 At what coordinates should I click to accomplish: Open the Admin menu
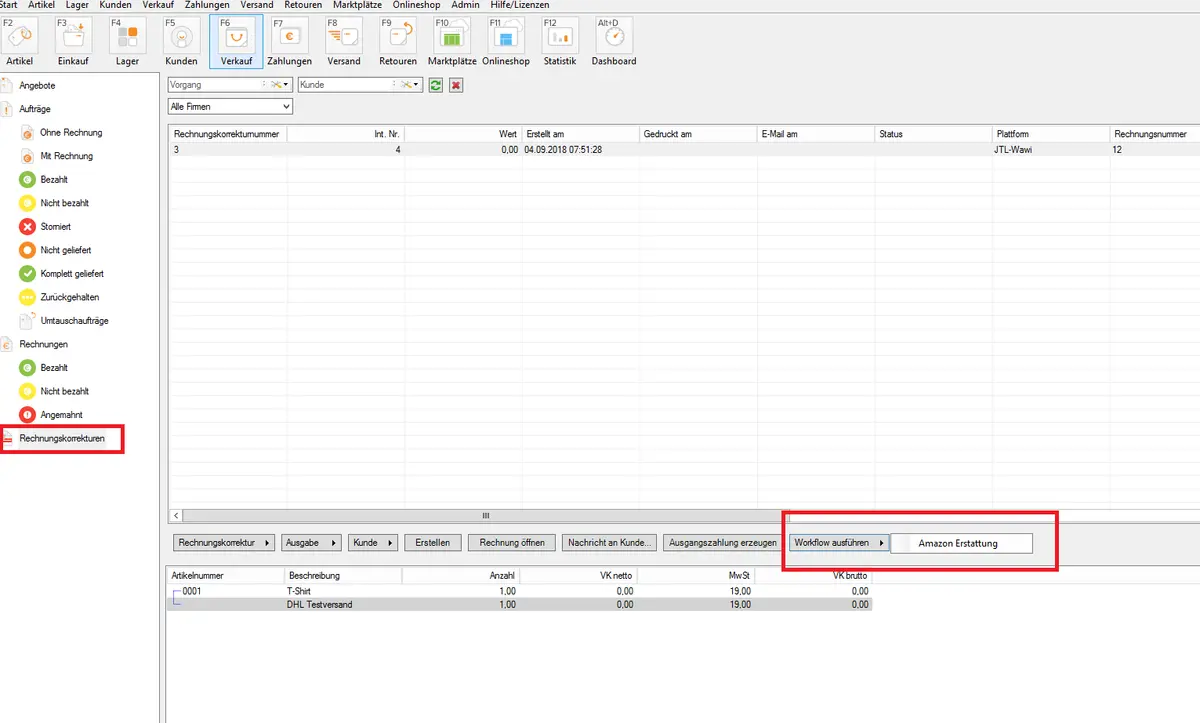[465, 5]
